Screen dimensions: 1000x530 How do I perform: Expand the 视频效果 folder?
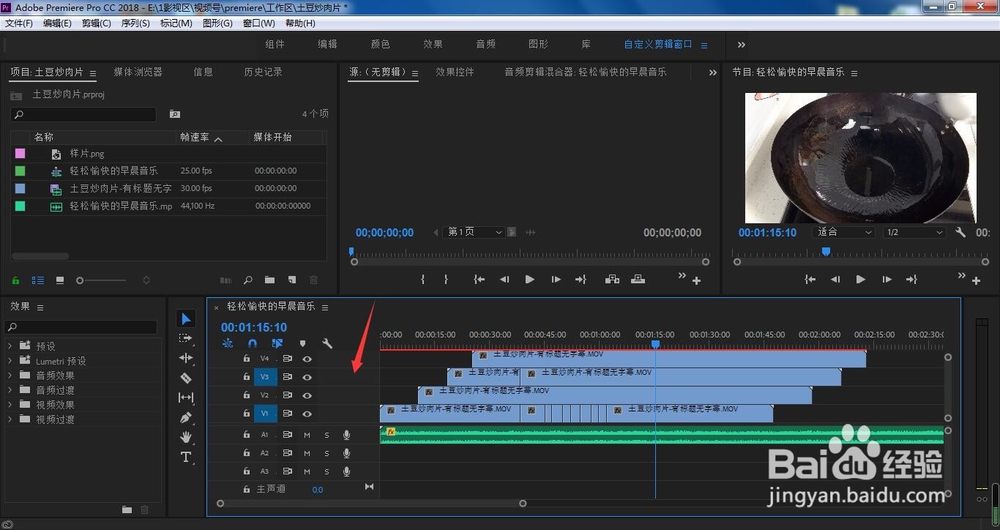[x=10, y=404]
